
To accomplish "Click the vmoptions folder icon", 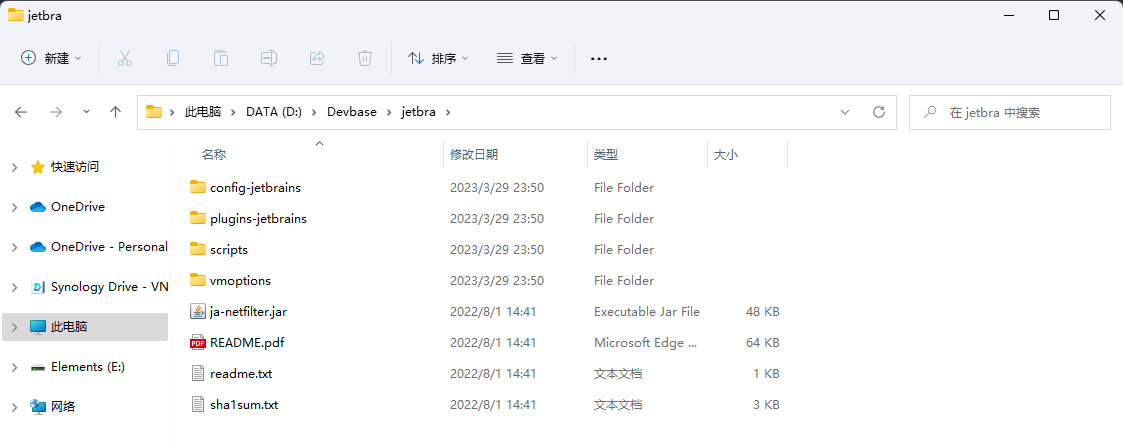I will pos(198,281).
